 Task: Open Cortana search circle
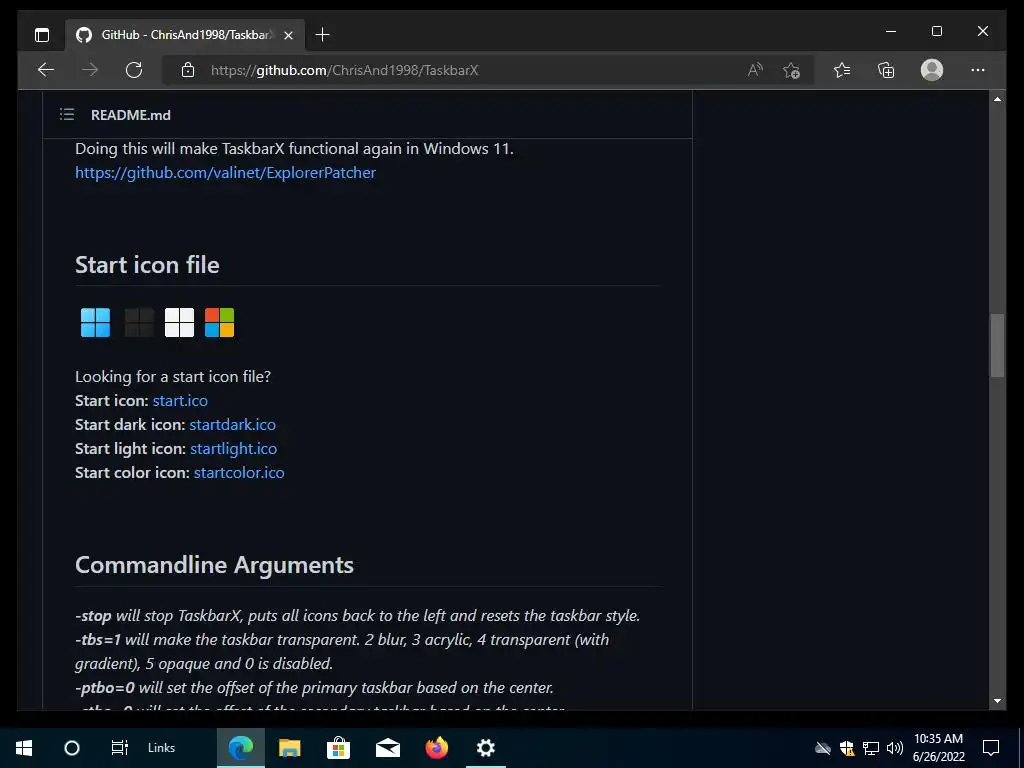(x=72, y=748)
